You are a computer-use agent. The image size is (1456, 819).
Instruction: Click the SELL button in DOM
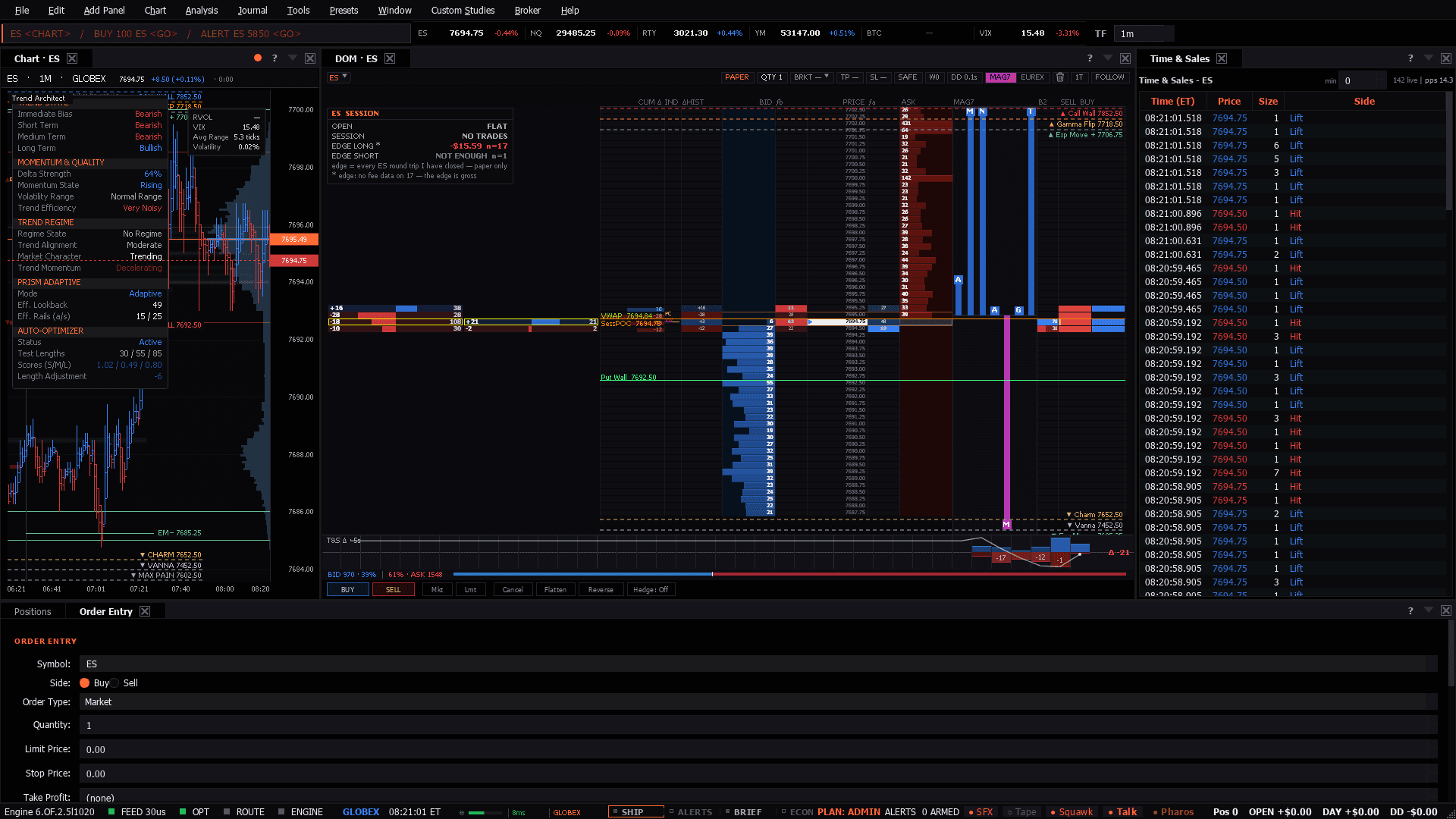tap(393, 590)
